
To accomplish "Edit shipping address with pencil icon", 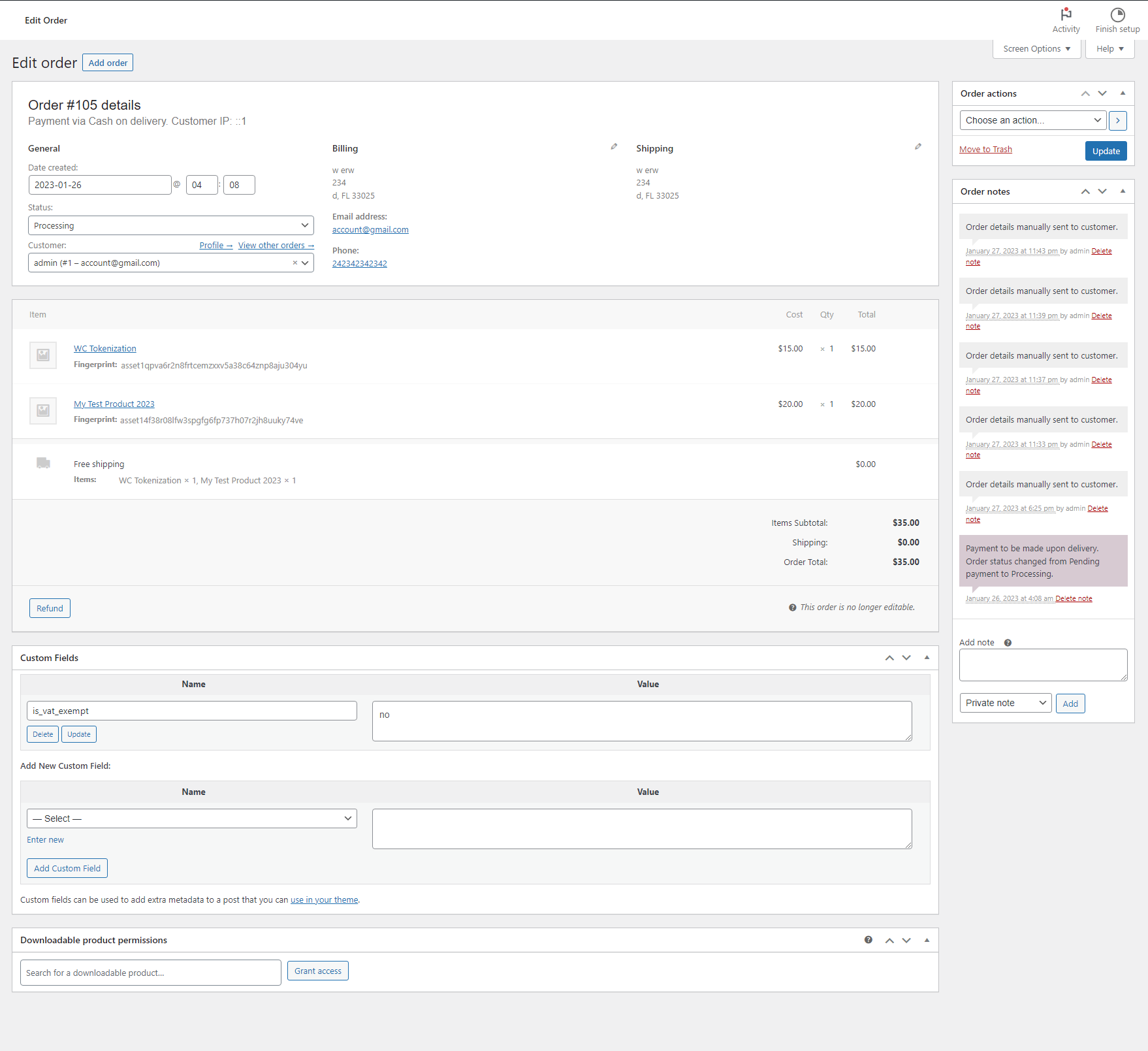I will [918, 147].
